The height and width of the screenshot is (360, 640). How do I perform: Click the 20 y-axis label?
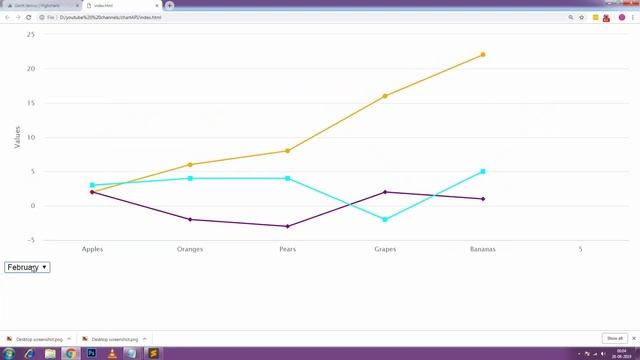coord(31,69)
